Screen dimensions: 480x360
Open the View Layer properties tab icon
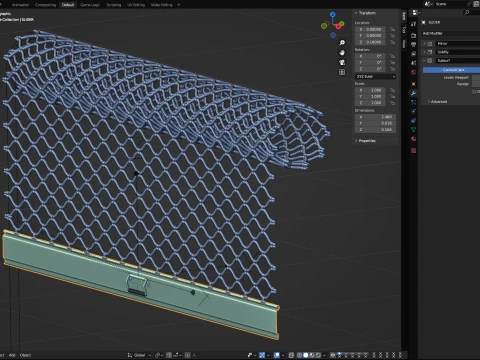414,54
